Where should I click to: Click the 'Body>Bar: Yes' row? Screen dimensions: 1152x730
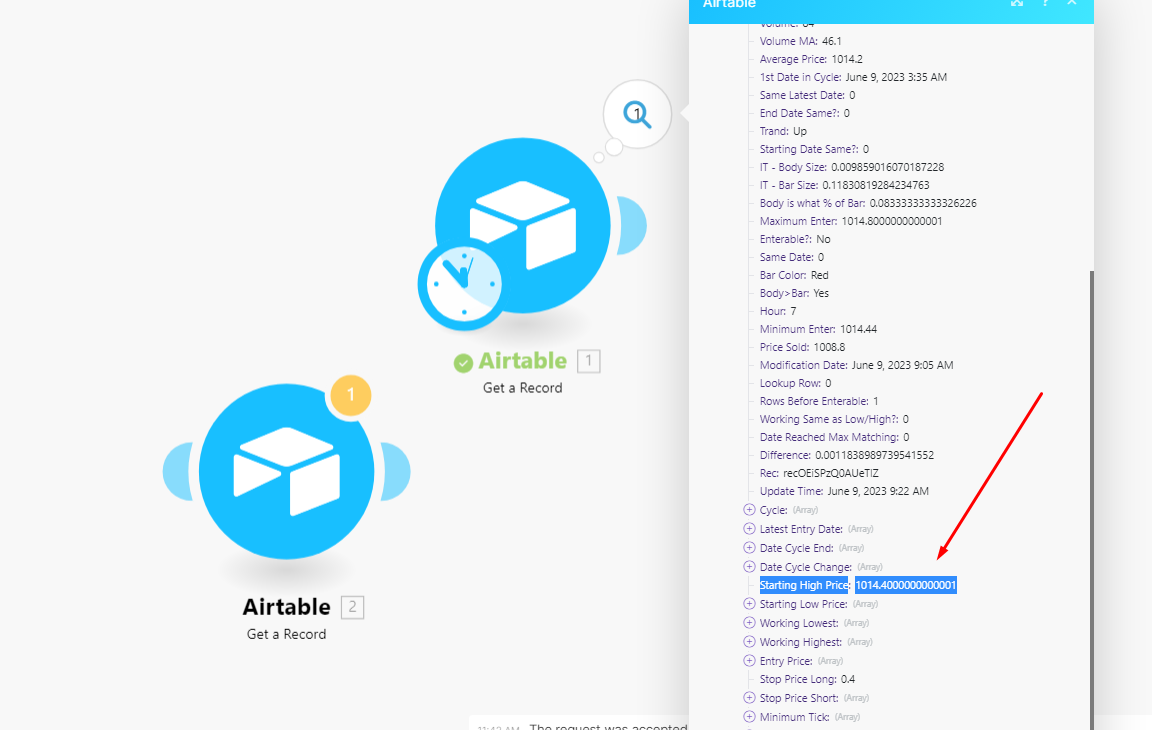(794, 293)
